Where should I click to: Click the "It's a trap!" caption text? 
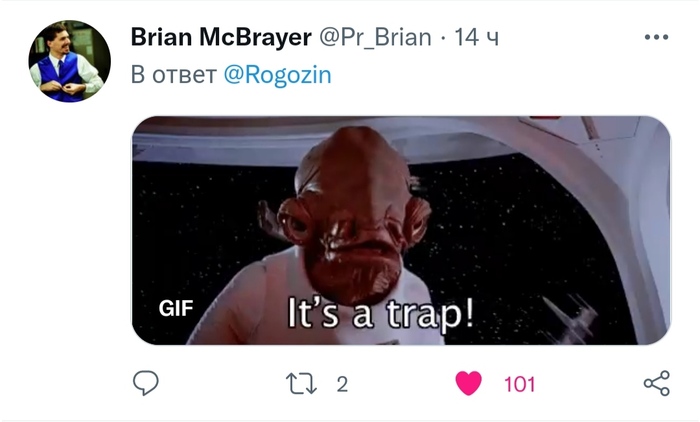coord(380,314)
